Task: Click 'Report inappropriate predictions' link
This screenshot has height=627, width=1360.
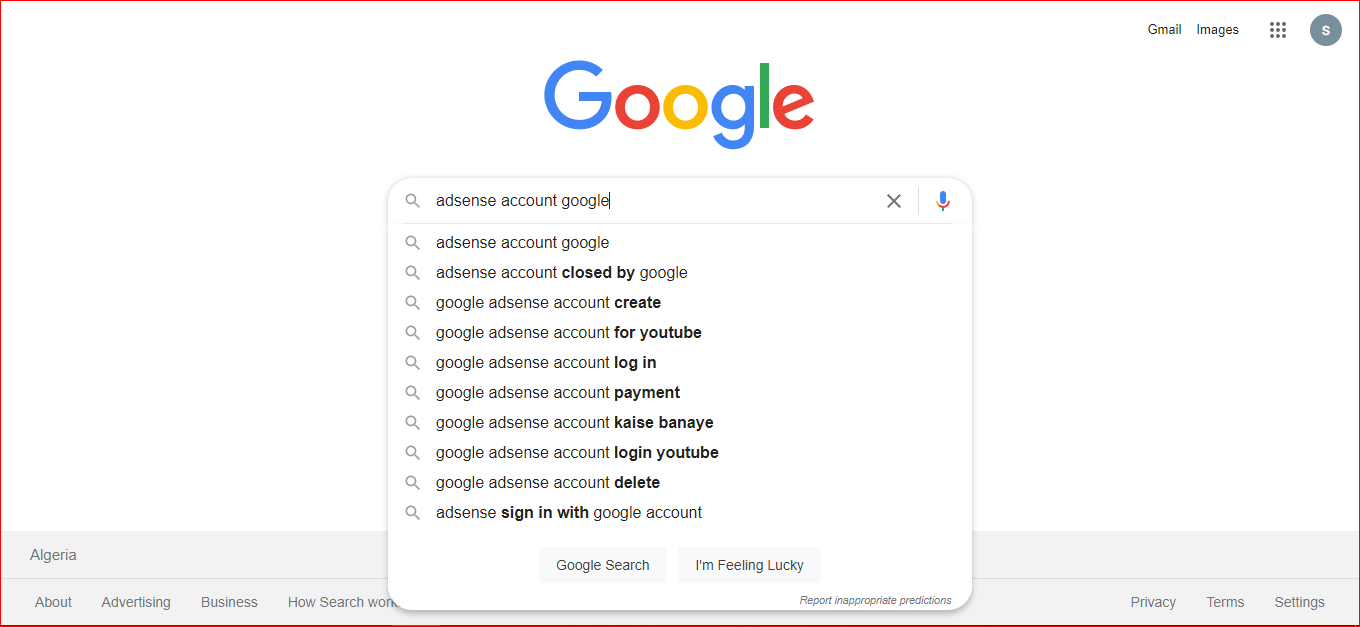Action: [x=875, y=601]
